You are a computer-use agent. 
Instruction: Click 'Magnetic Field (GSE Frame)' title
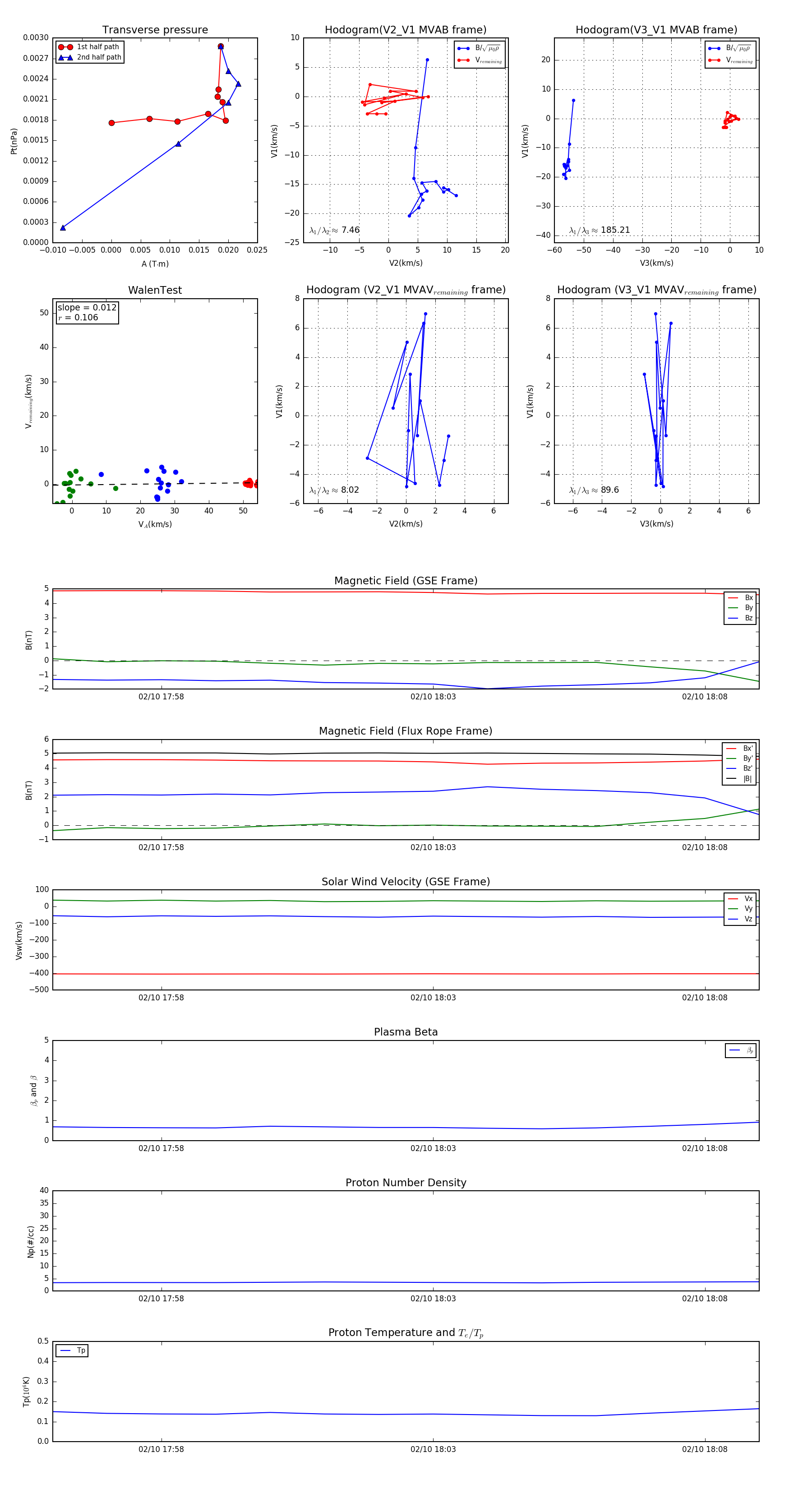click(x=406, y=581)
